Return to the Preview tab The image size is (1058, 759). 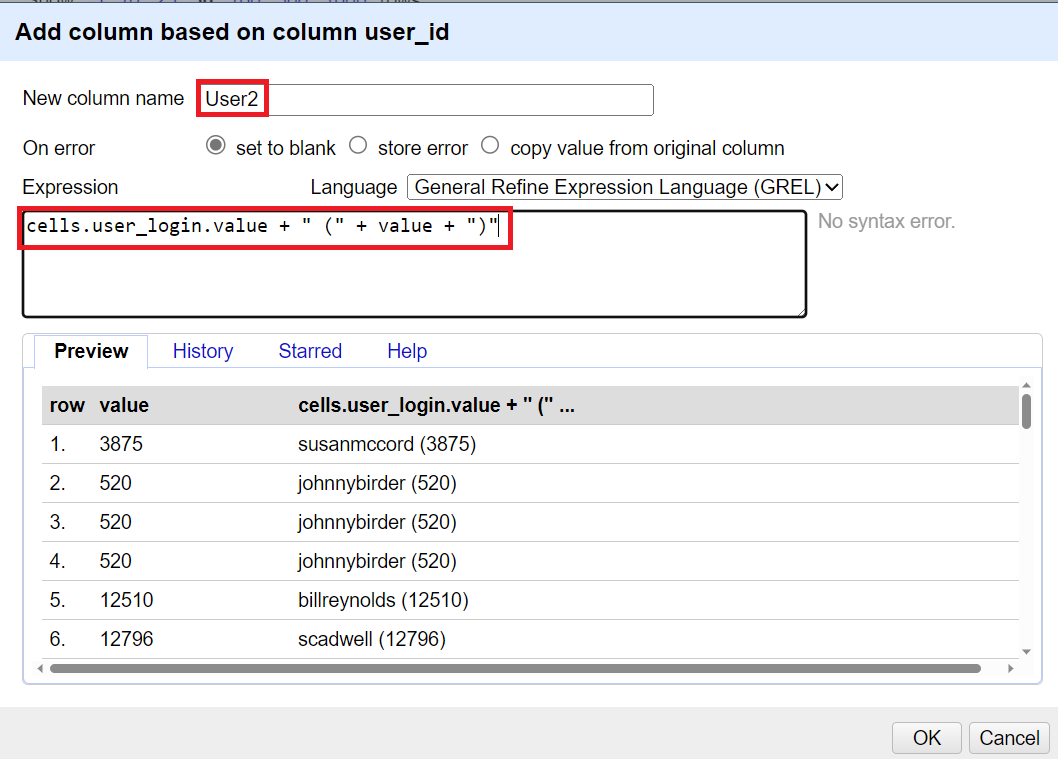tap(90, 351)
